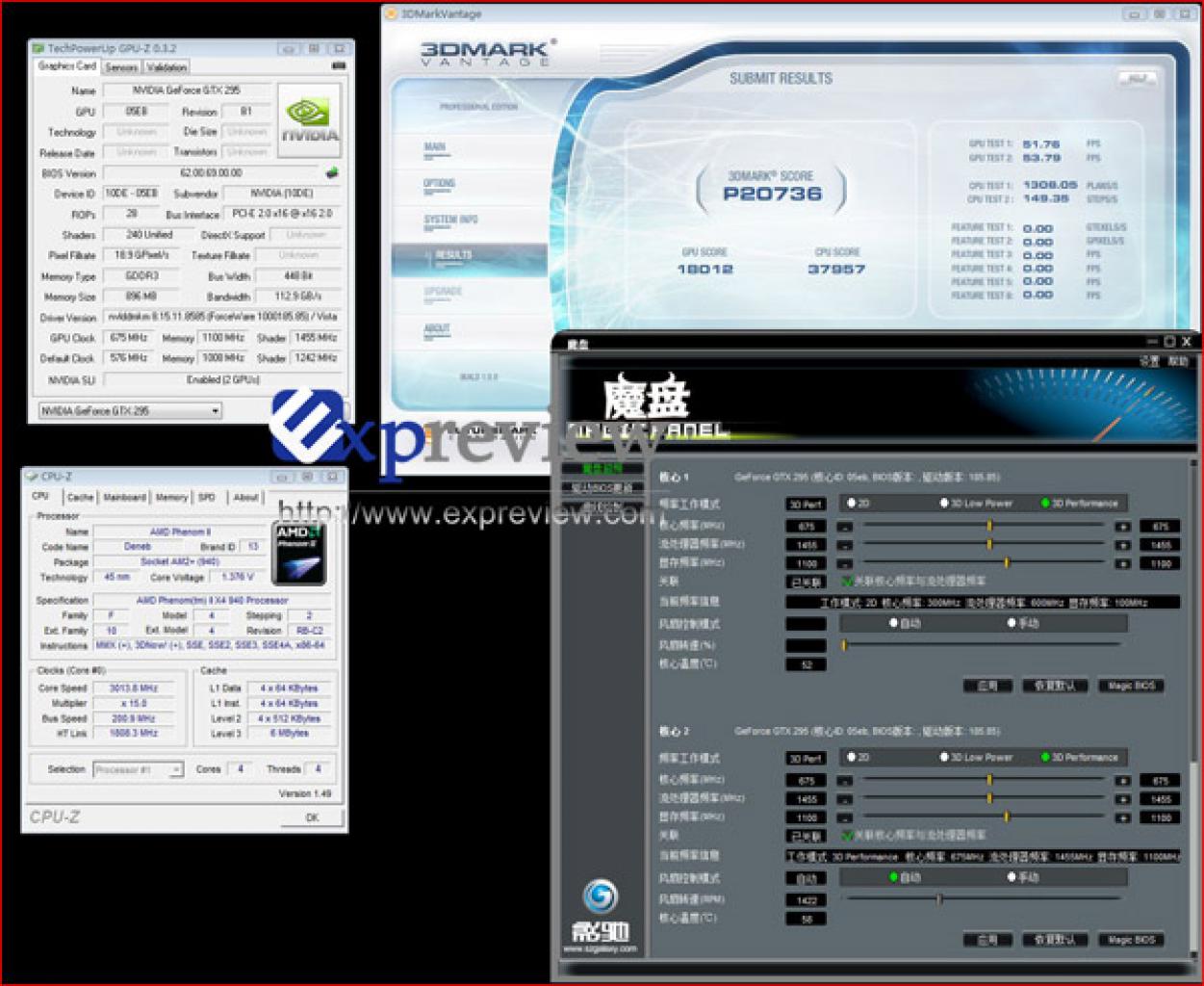Click the core 2 fan speed slider

pyautogui.click(x=982, y=898)
